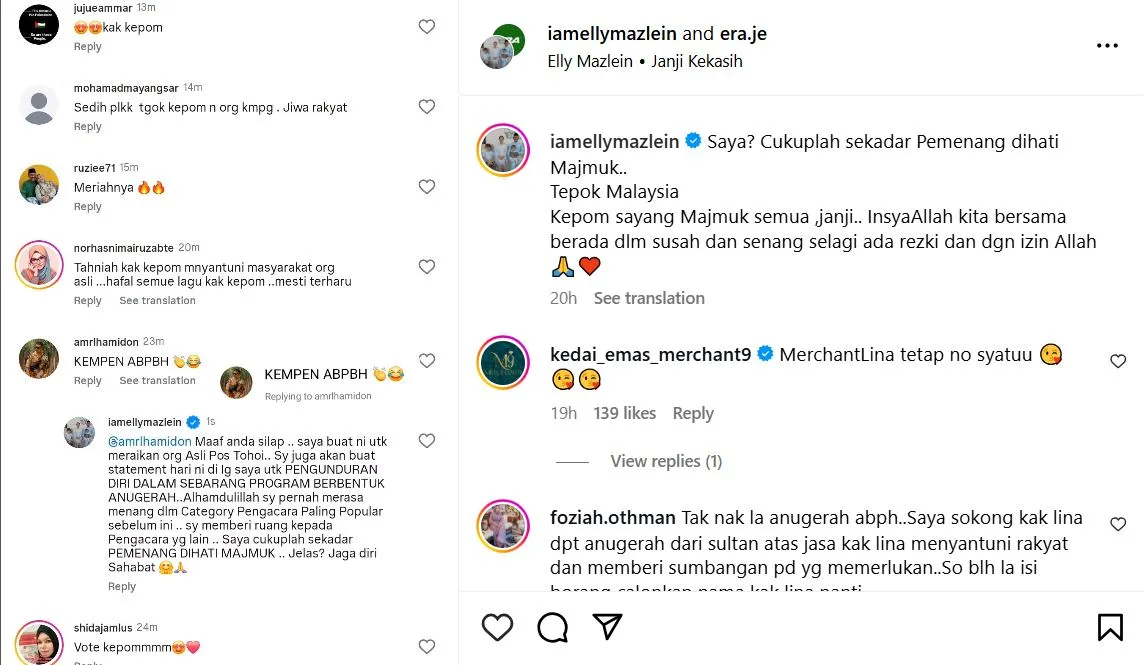Viewport: 1144px width, 665px height.
Task: Like ruziee71's Meriahnya comment
Action: (x=427, y=187)
